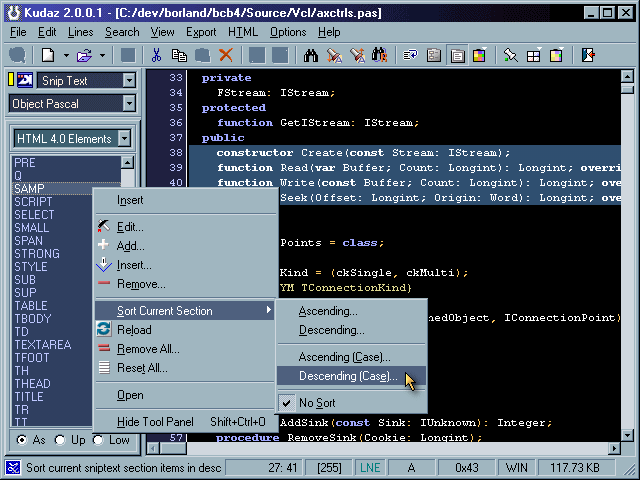Choose plain Insert at the context menu top
This screenshot has height=480, width=640.
184,200
